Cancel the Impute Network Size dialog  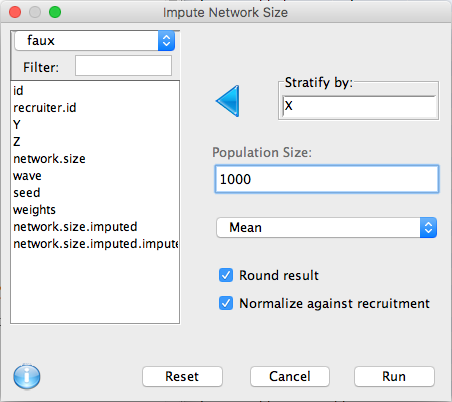click(290, 377)
